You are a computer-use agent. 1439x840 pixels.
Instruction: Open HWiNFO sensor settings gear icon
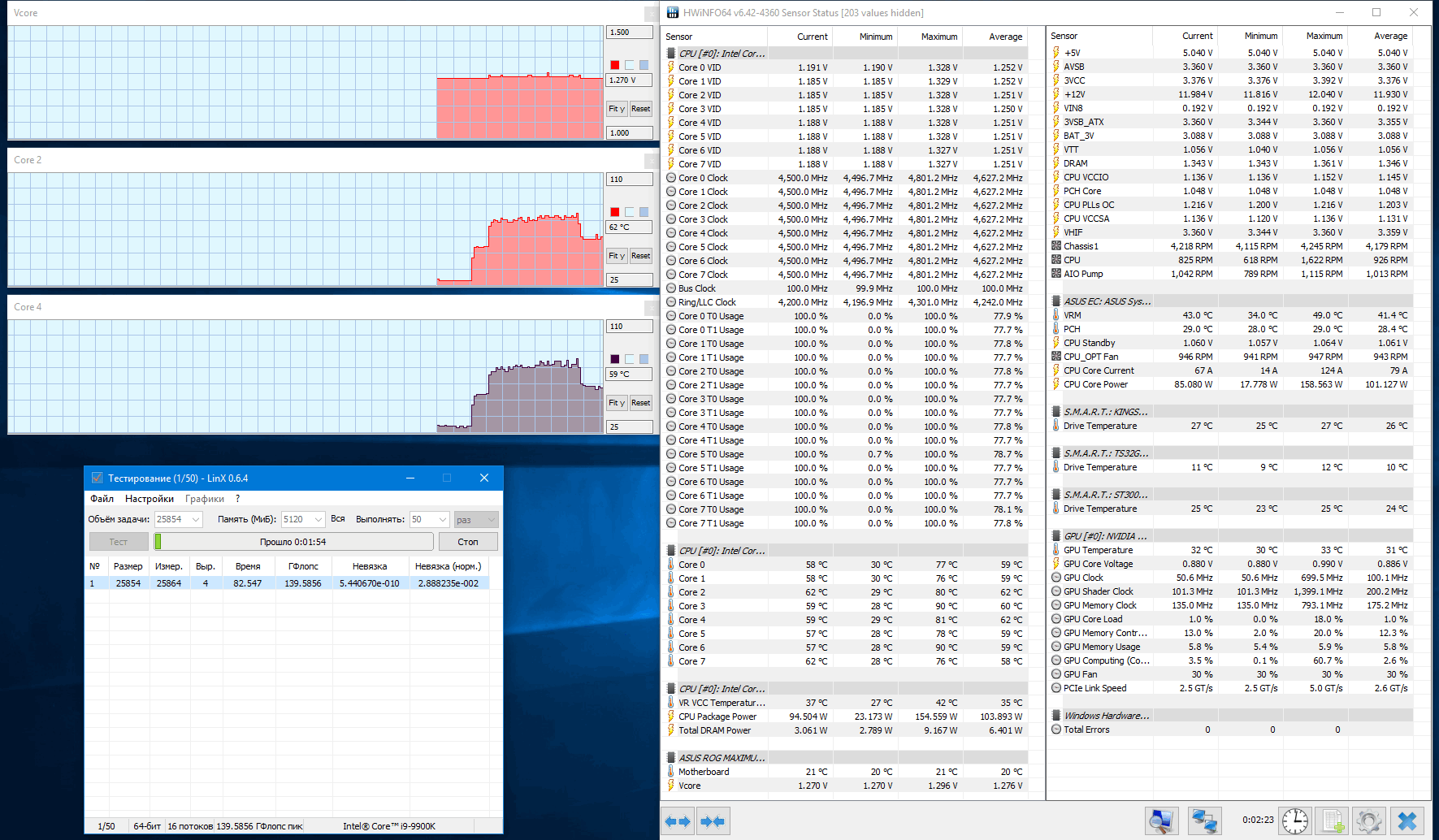1369,821
